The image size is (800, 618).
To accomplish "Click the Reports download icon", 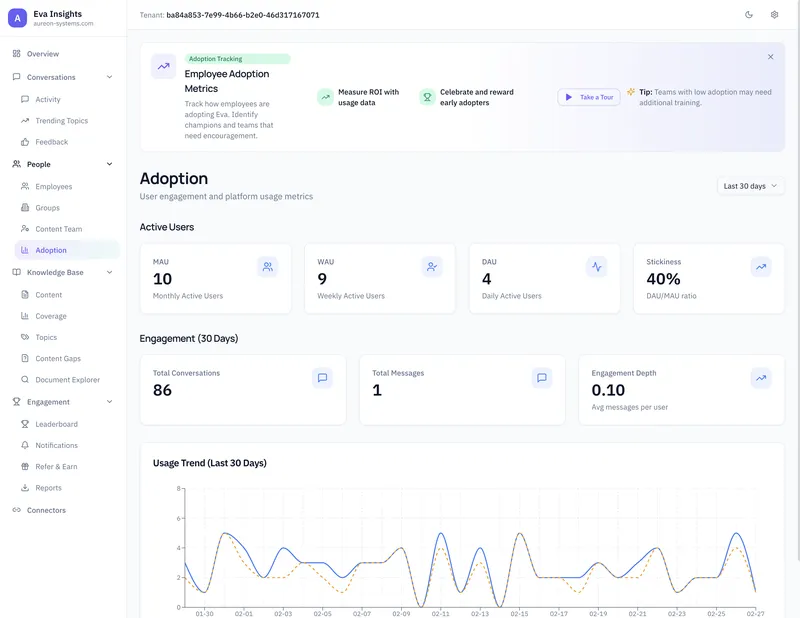I will pyautogui.click(x=24, y=488).
